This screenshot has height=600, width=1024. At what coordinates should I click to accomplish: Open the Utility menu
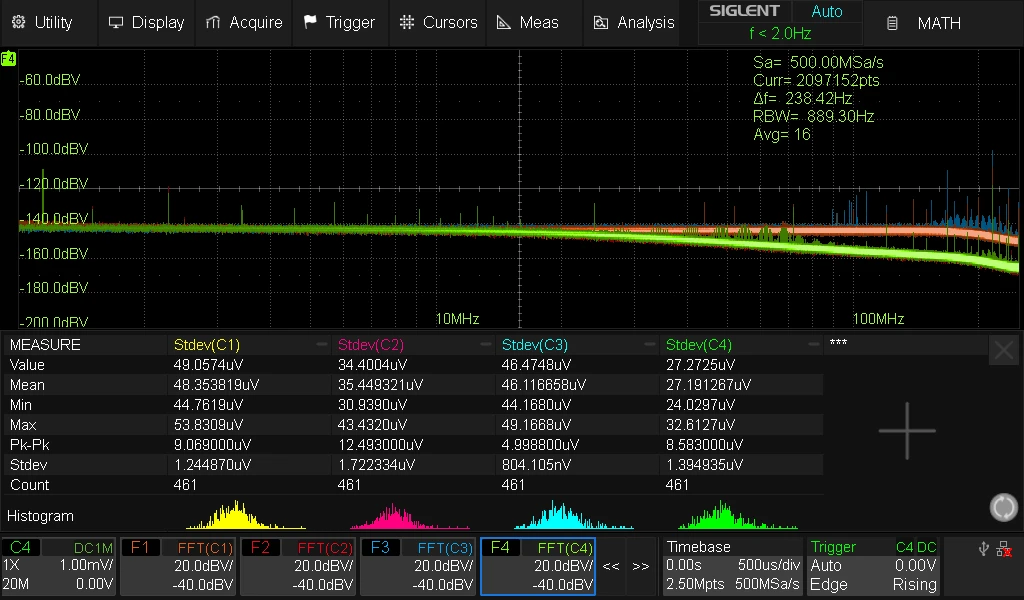(x=42, y=22)
